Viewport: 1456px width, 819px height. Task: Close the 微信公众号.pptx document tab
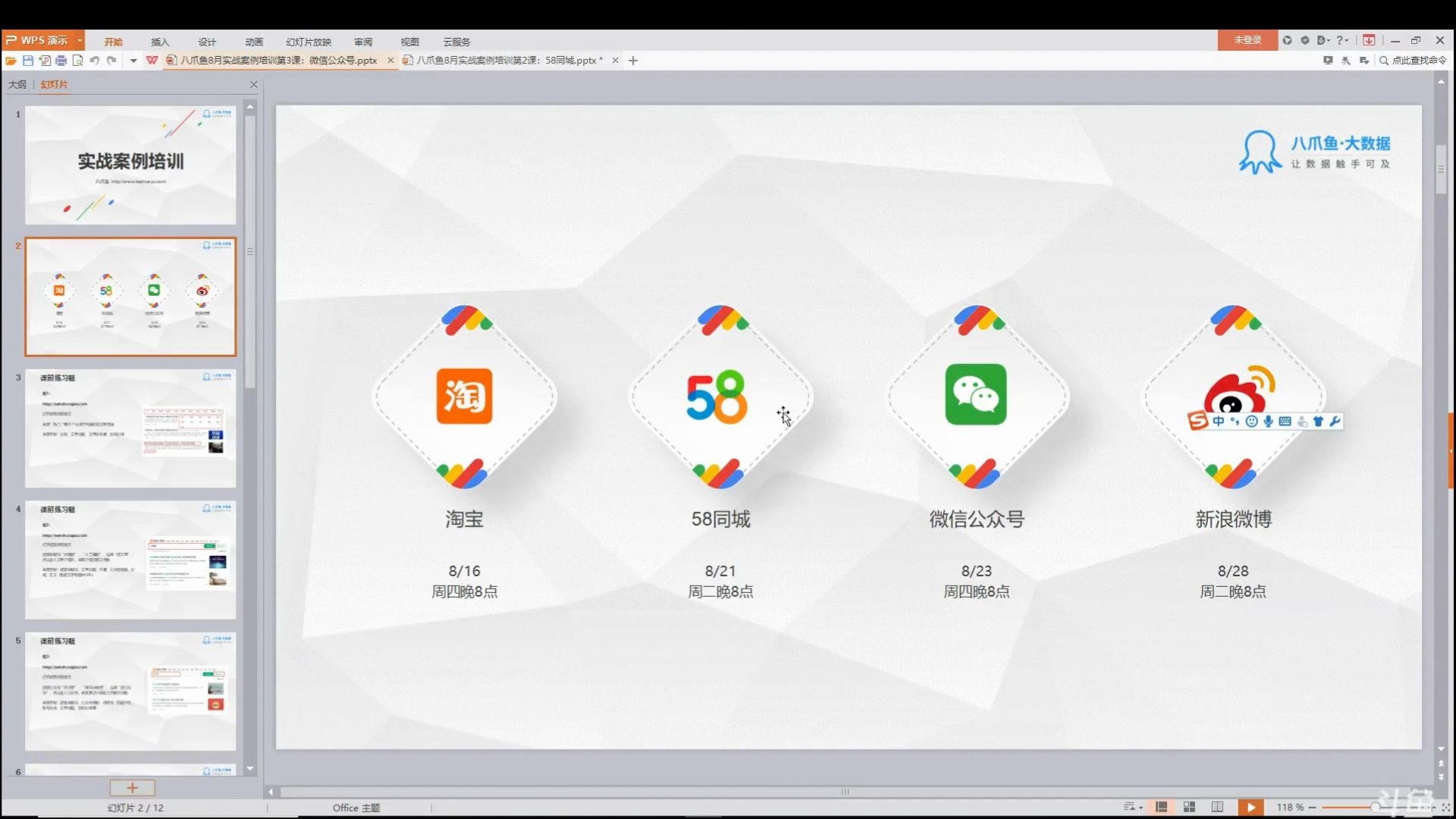(391, 61)
